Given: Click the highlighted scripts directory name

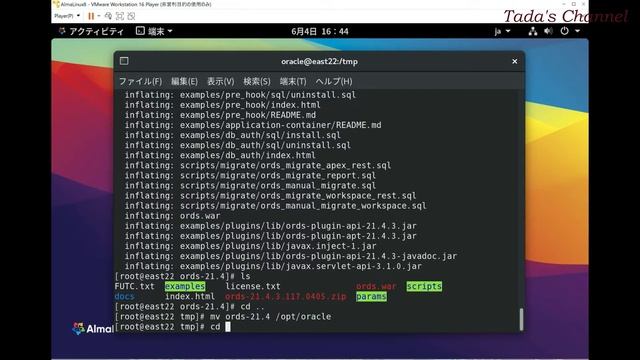Looking at the screenshot, I should (424, 286).
